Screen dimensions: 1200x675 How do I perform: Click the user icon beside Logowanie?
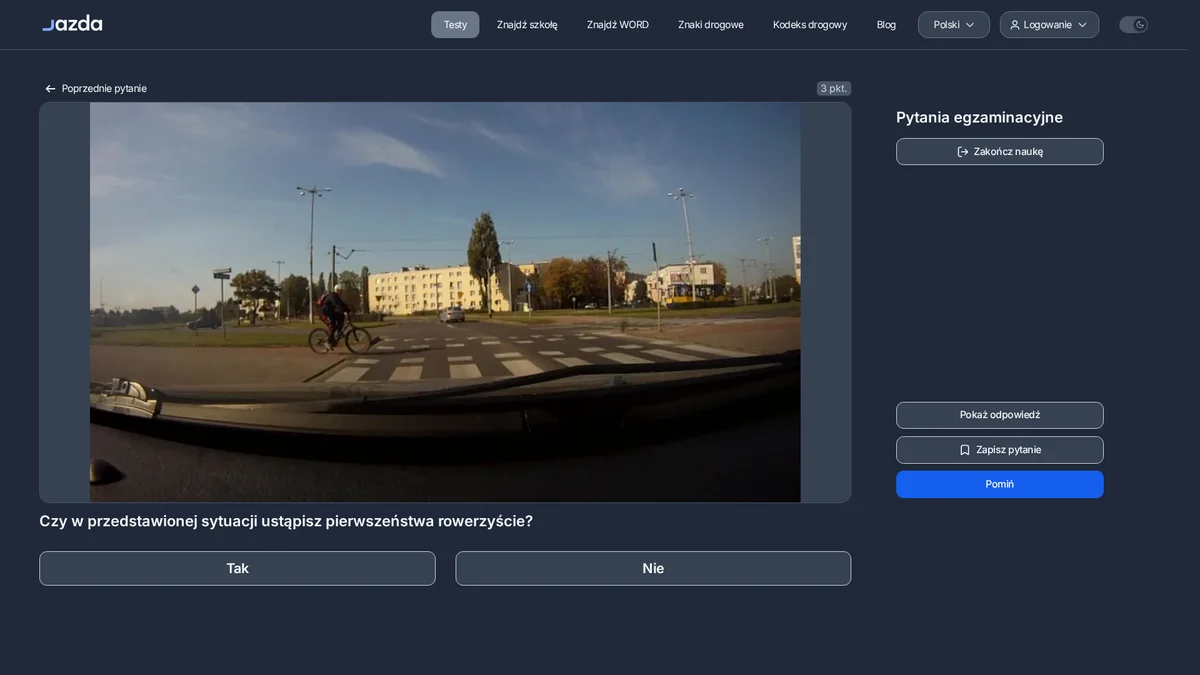tap(1015, 25)
